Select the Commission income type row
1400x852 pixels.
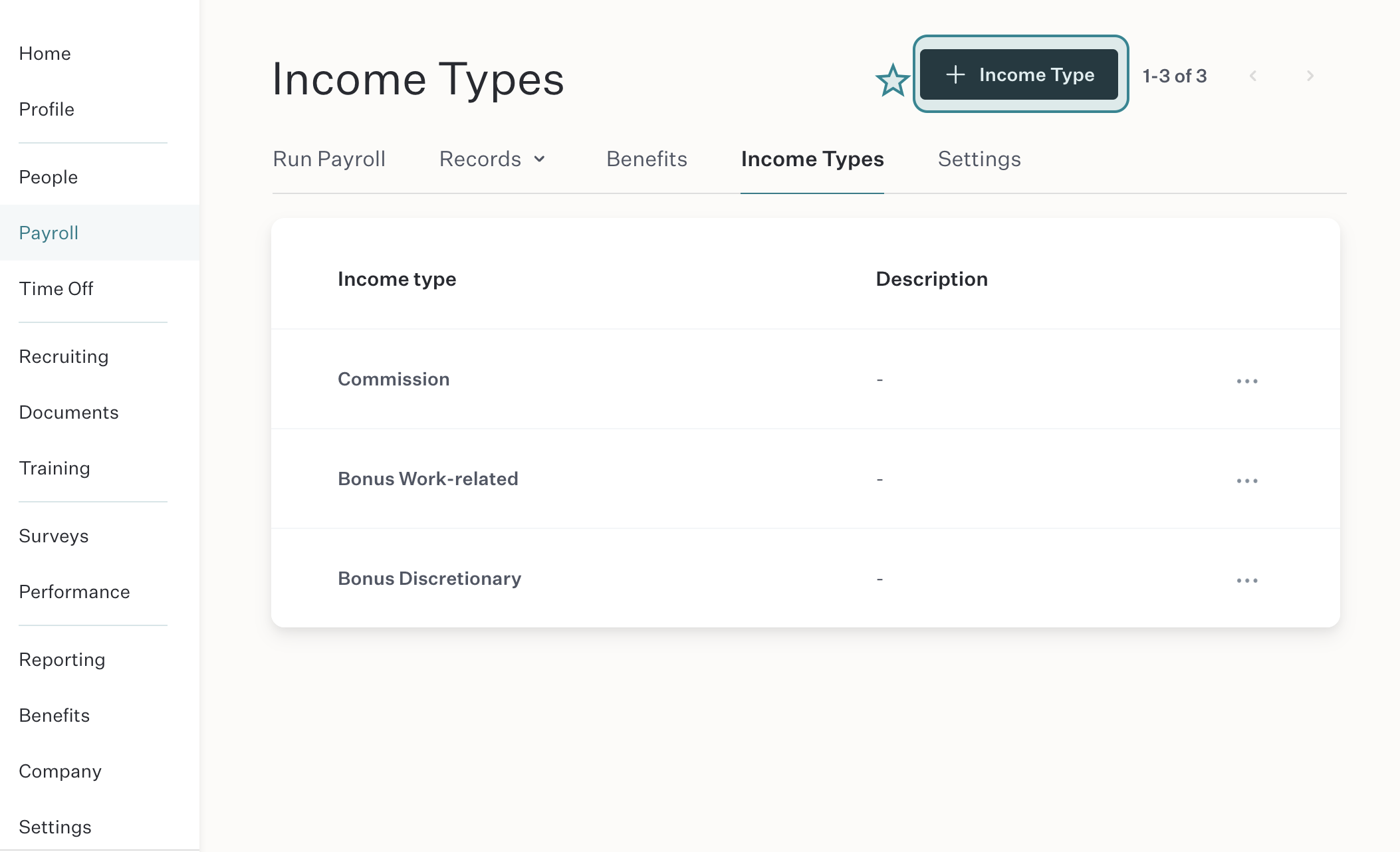(x=394, y=379)
